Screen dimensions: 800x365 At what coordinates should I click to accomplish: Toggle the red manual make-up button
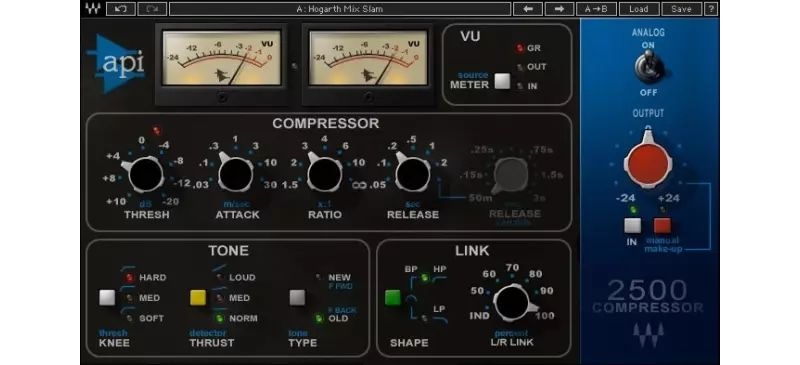(x=662, y=225)
